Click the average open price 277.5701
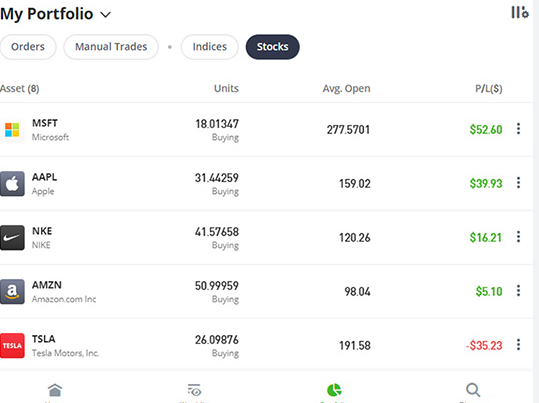Viewport: 539px width, 403px height. point(349,130)
